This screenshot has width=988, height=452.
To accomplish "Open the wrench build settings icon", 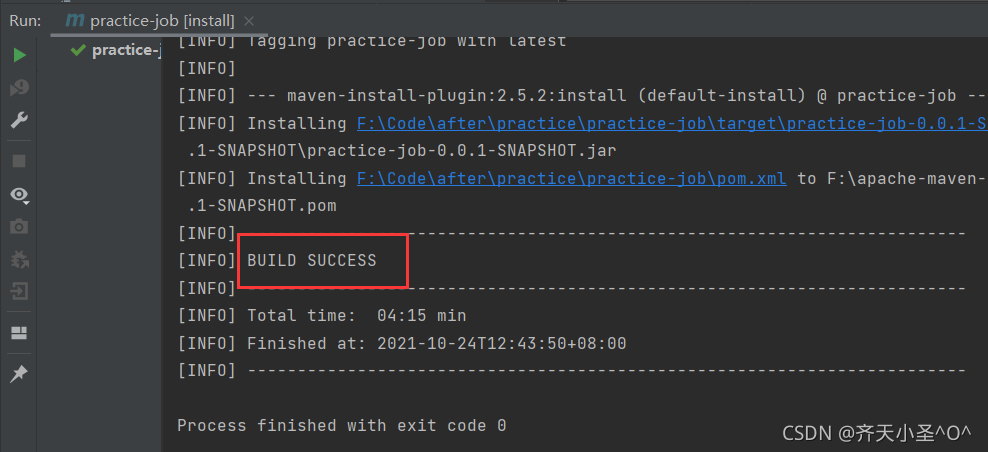I will (19, 121).
